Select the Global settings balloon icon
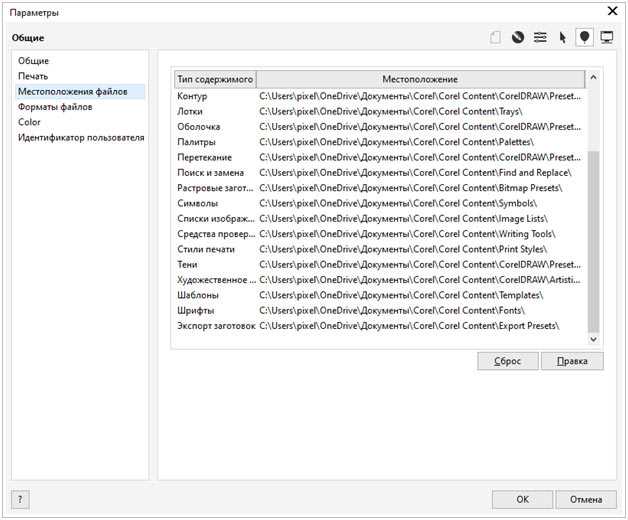628x520 pixels. (x=584, y=38)
